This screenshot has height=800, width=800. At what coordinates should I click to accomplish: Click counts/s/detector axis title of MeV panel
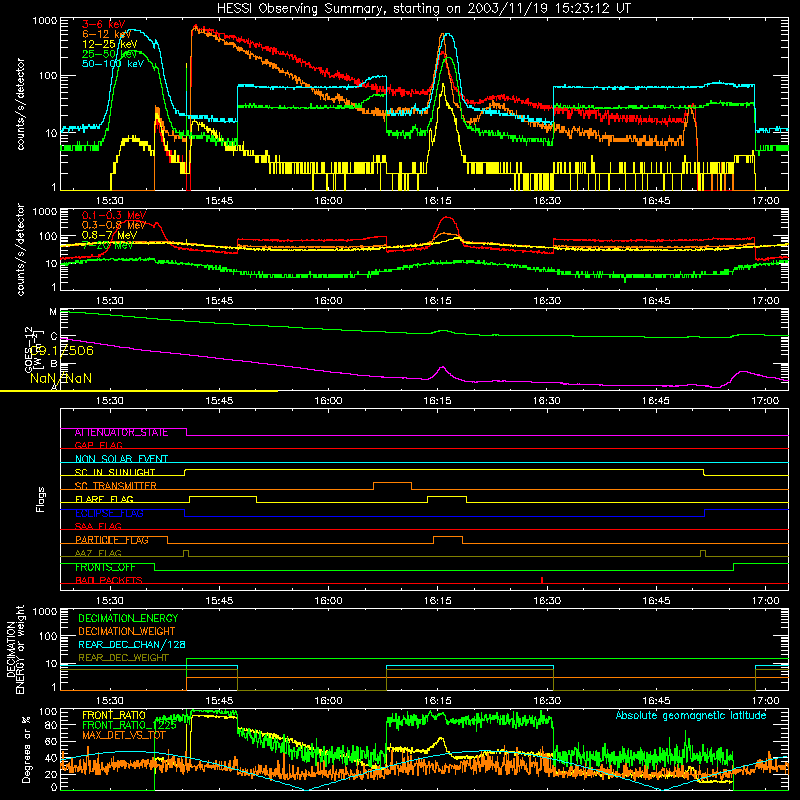(20, 249)
